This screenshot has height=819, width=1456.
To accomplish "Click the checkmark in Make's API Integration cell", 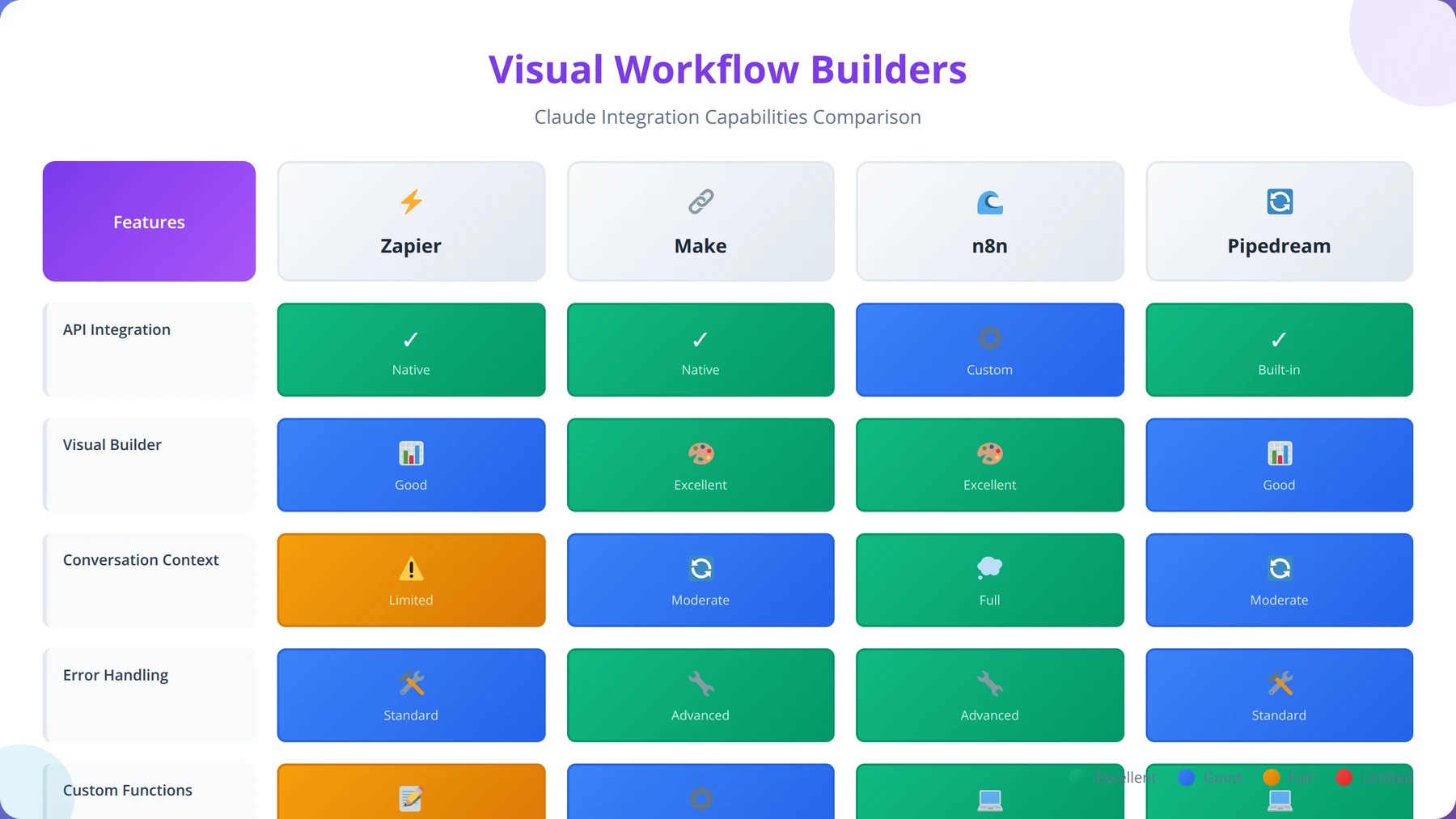I will [700, 339].
